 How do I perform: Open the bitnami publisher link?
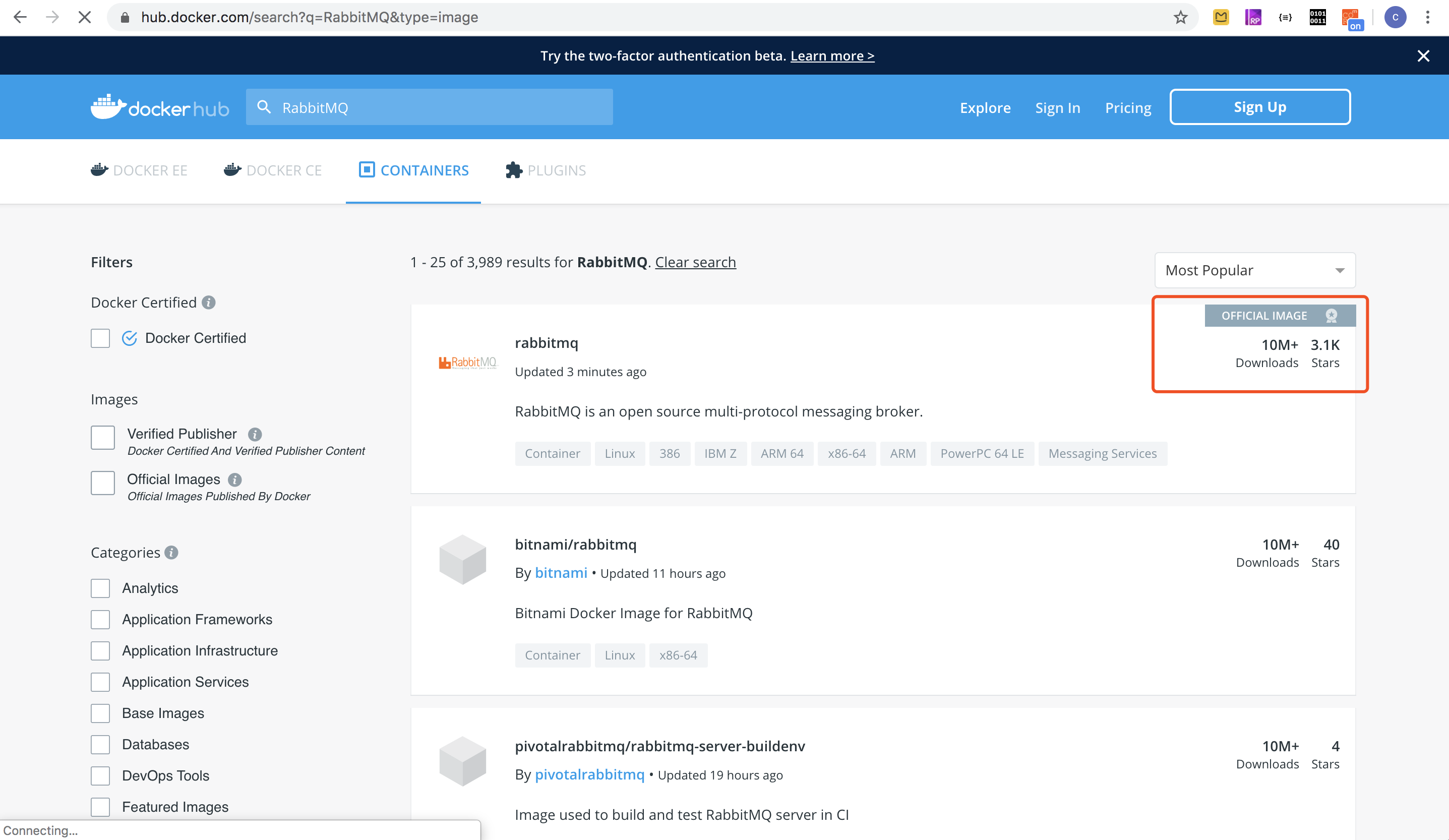point(561,573)
